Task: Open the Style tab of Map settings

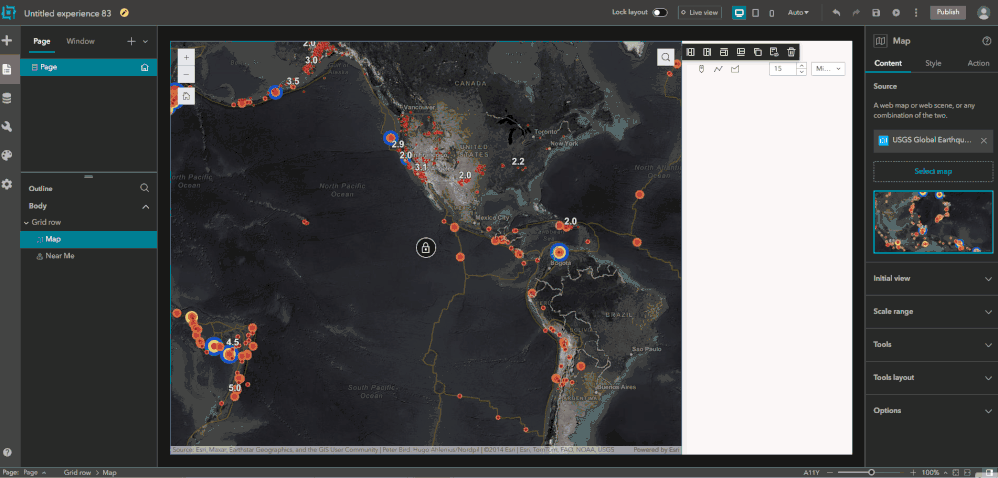Action: point(933,63)
